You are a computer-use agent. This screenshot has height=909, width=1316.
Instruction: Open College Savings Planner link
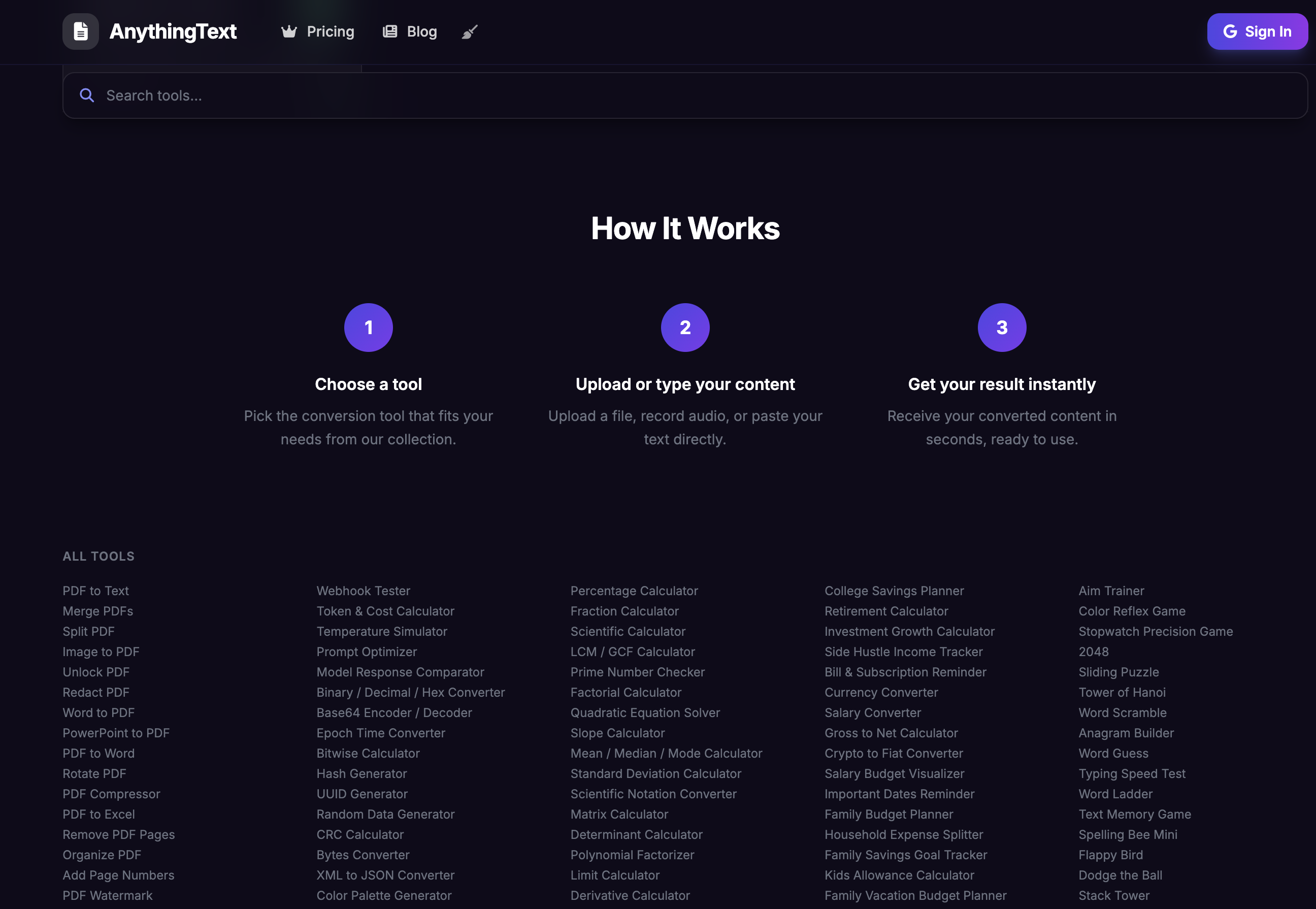tap(894, 591)
